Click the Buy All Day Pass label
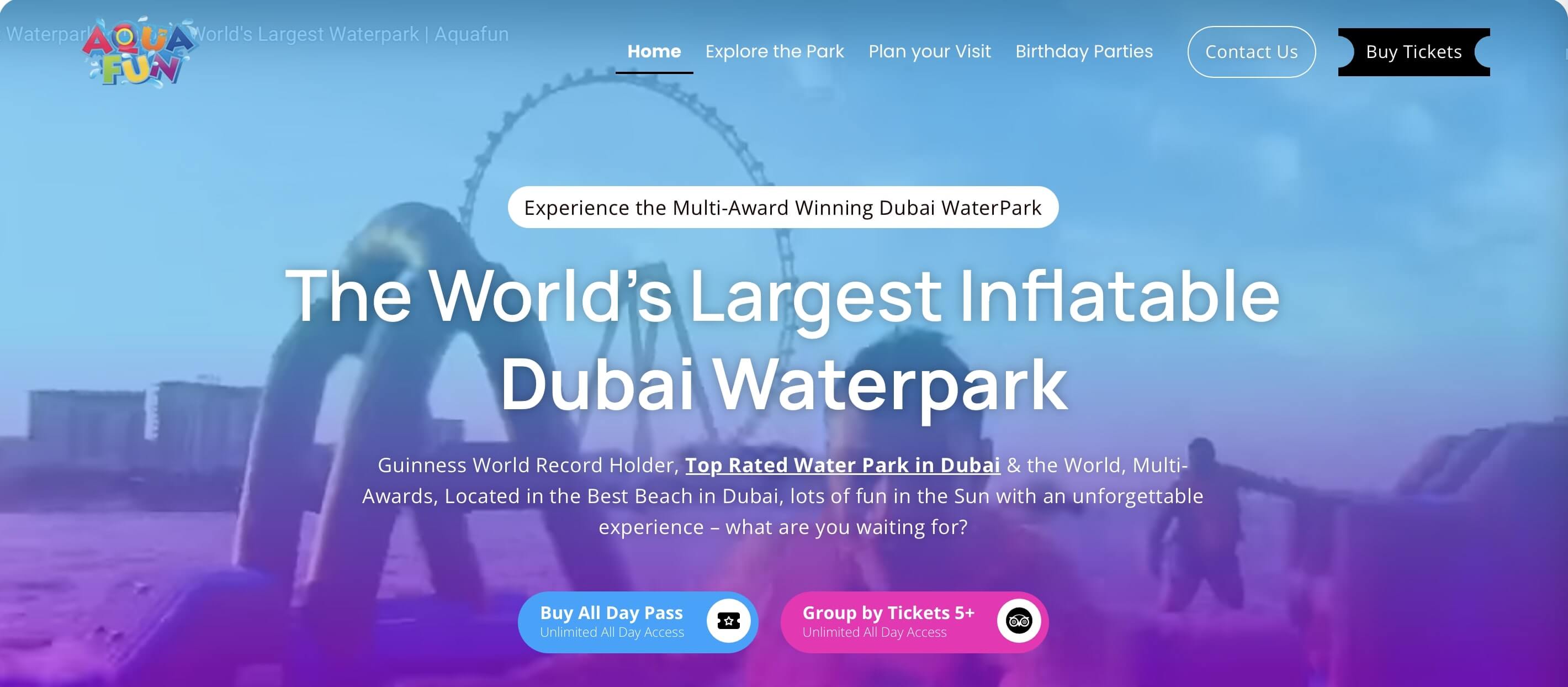Image resolution: width=1568 pixels, height=687 pixels. click(611, 612)
